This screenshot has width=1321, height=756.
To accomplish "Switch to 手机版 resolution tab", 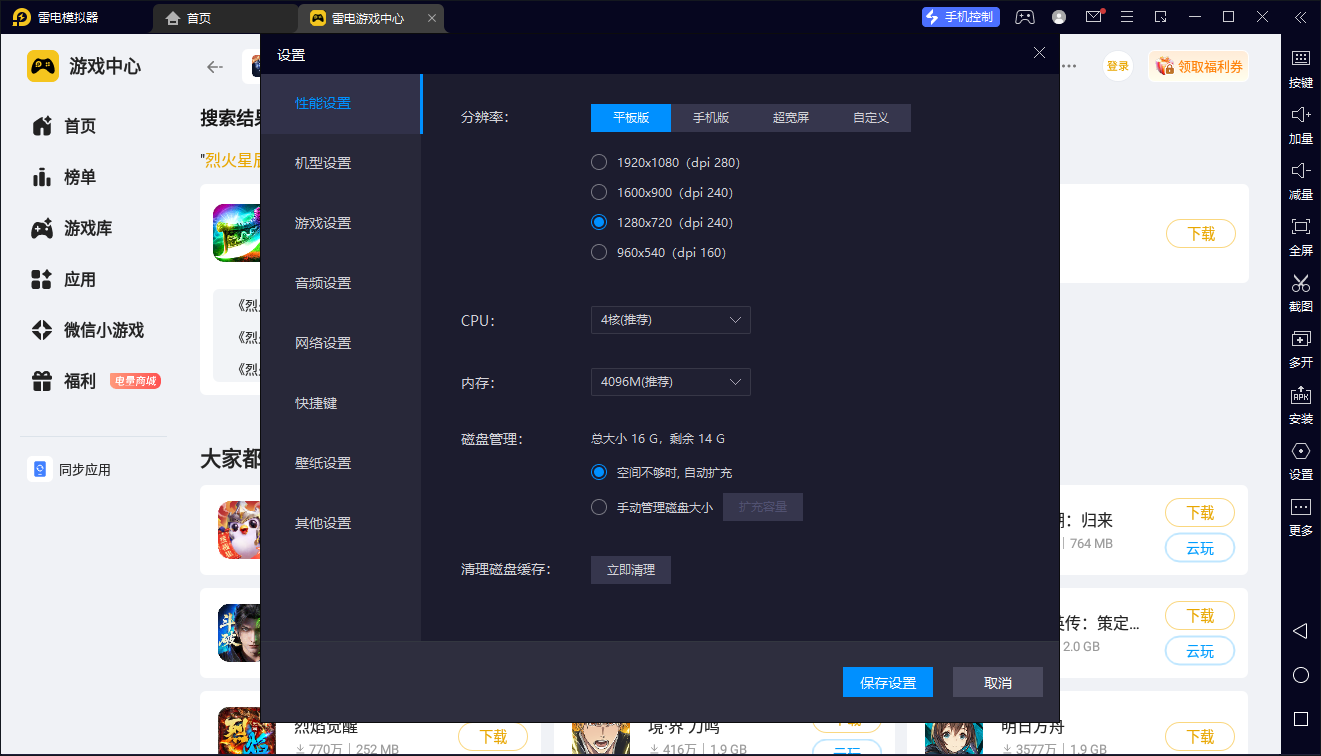I will (x=711, y=117).
